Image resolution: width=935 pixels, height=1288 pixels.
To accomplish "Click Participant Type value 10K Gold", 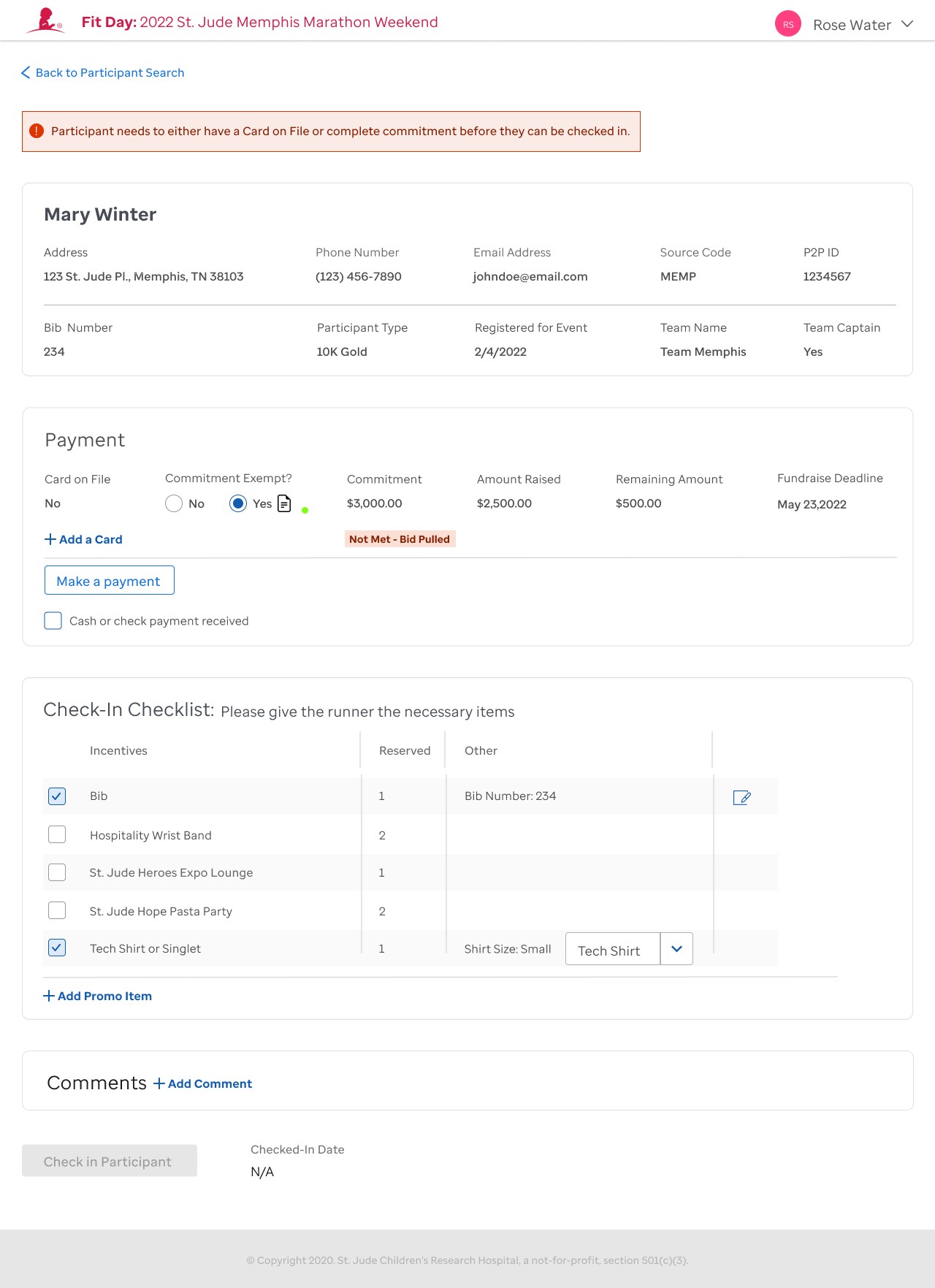I will pos(342,351).
